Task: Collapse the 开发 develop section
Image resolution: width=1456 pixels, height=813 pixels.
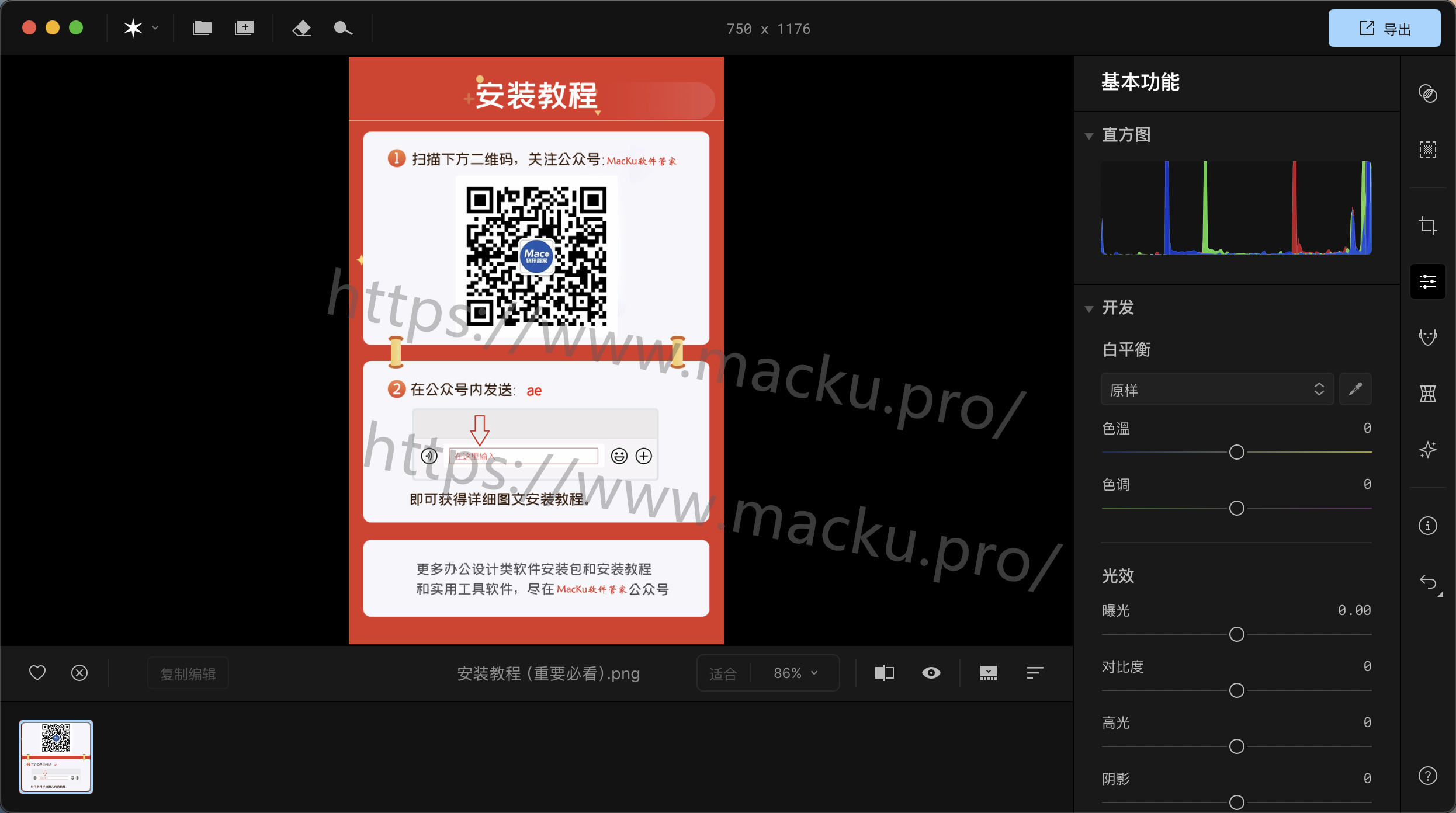Action: click(1089, 309)
